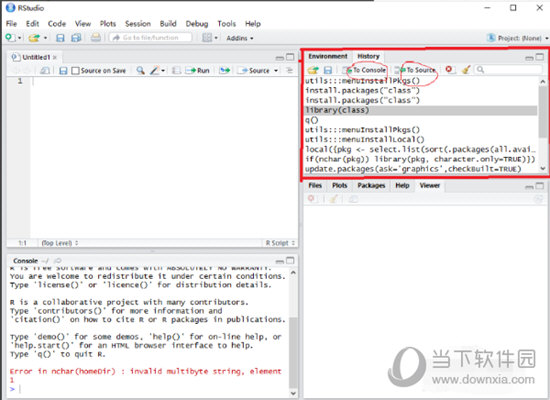Viewport: 550px width, 400px height.
Task: Create a new file from main toolbar
Action: [10, 38]
